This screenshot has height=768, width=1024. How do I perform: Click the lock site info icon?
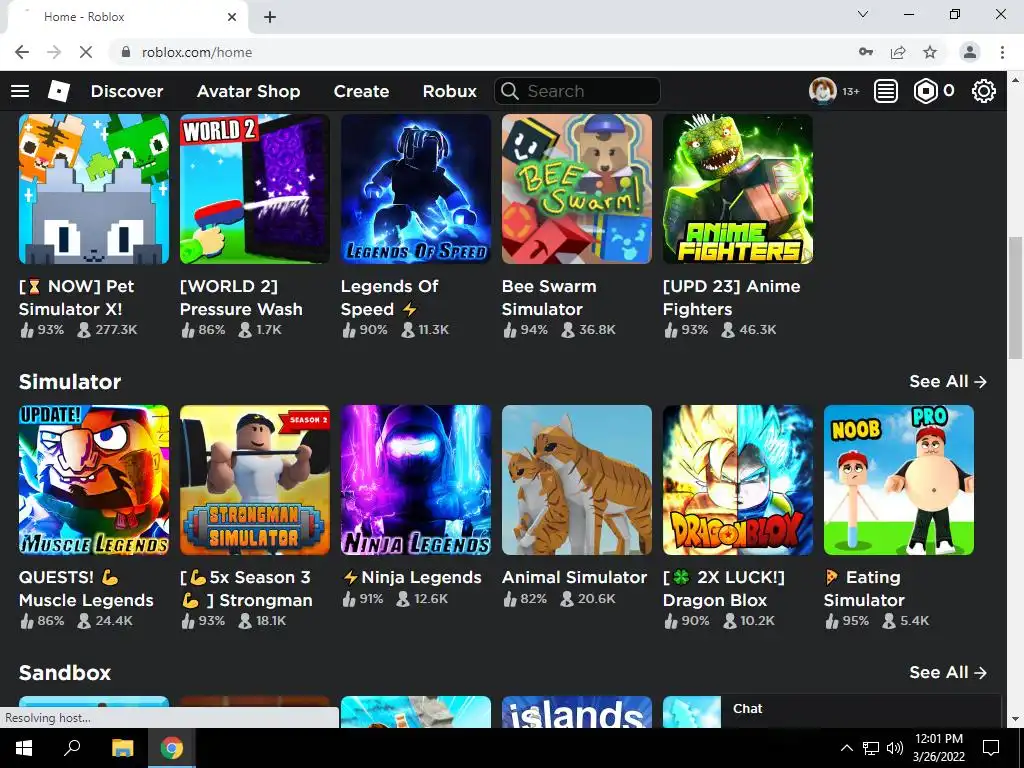click(x=126, y=52)
